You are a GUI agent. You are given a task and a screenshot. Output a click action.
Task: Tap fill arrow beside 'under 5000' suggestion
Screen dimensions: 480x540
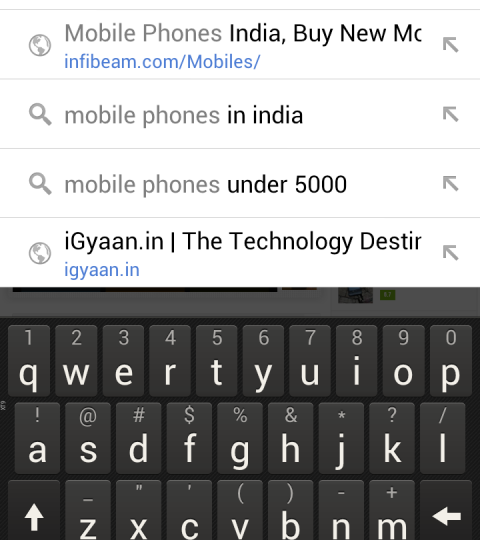click(450, 184)
